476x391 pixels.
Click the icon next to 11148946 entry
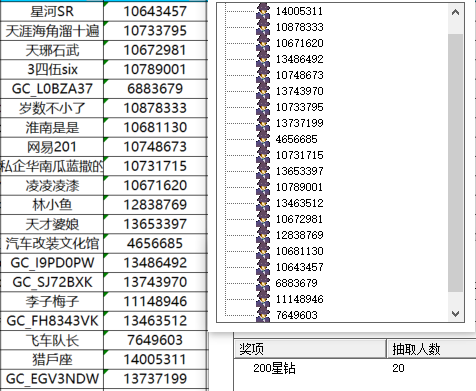click(x=263, y=299)
